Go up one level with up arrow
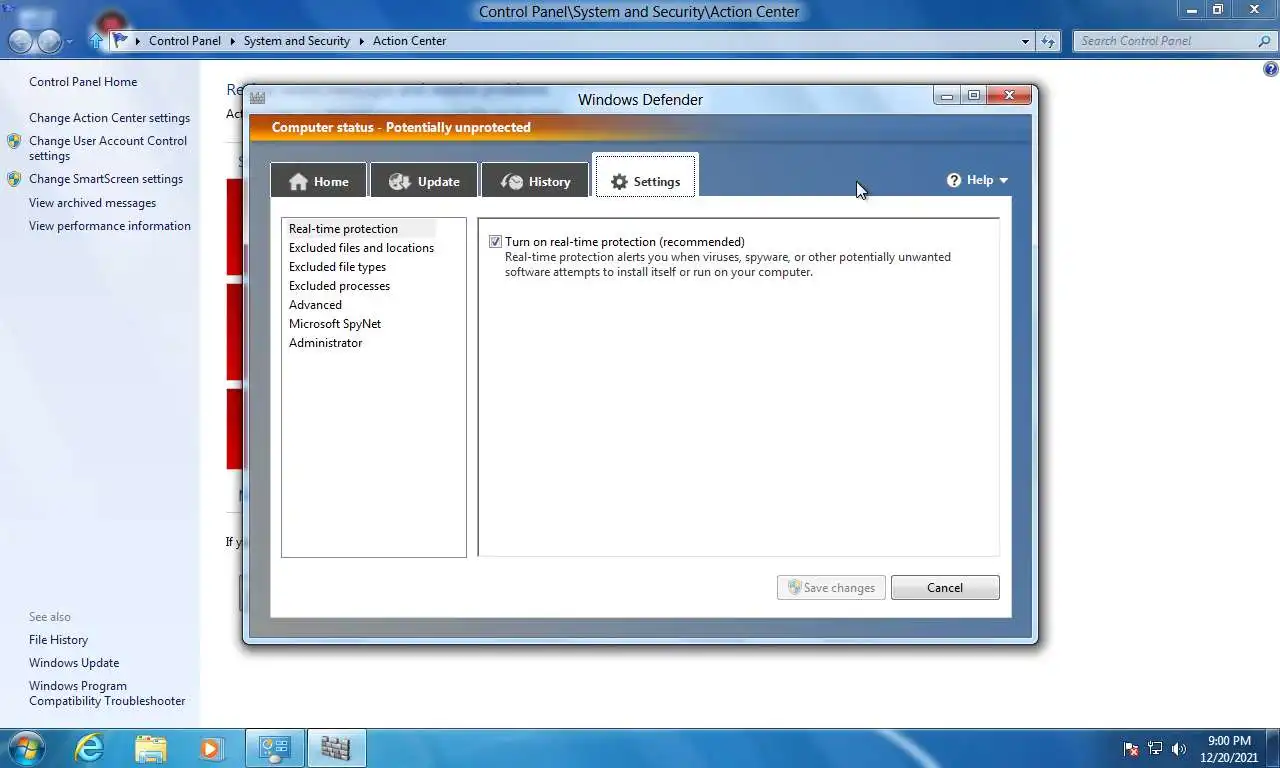Screen dimensions: 1280x768 pos(96,41)
